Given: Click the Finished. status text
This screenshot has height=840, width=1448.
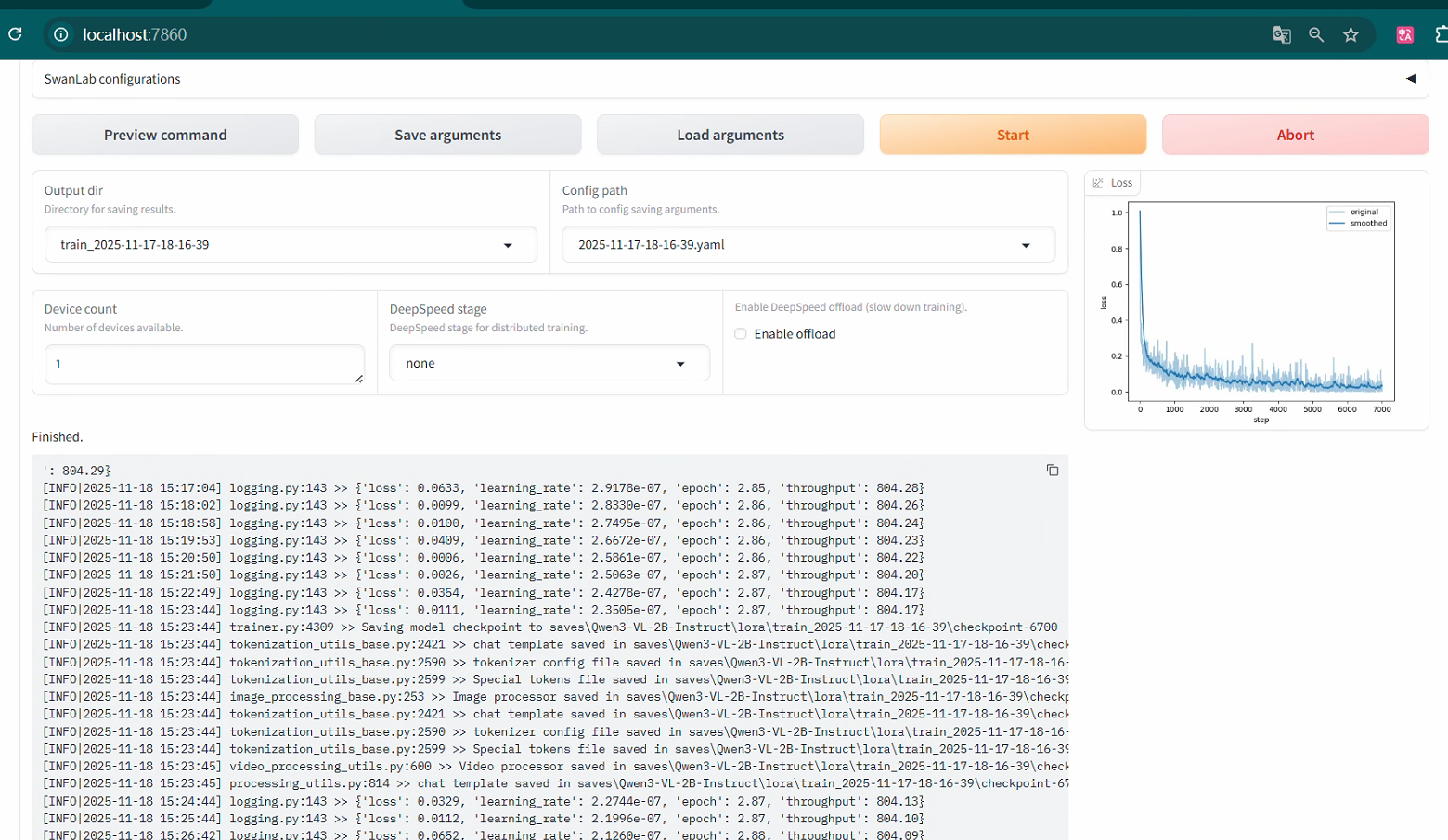Looking at the screenshot, I should tap(58, 436).
